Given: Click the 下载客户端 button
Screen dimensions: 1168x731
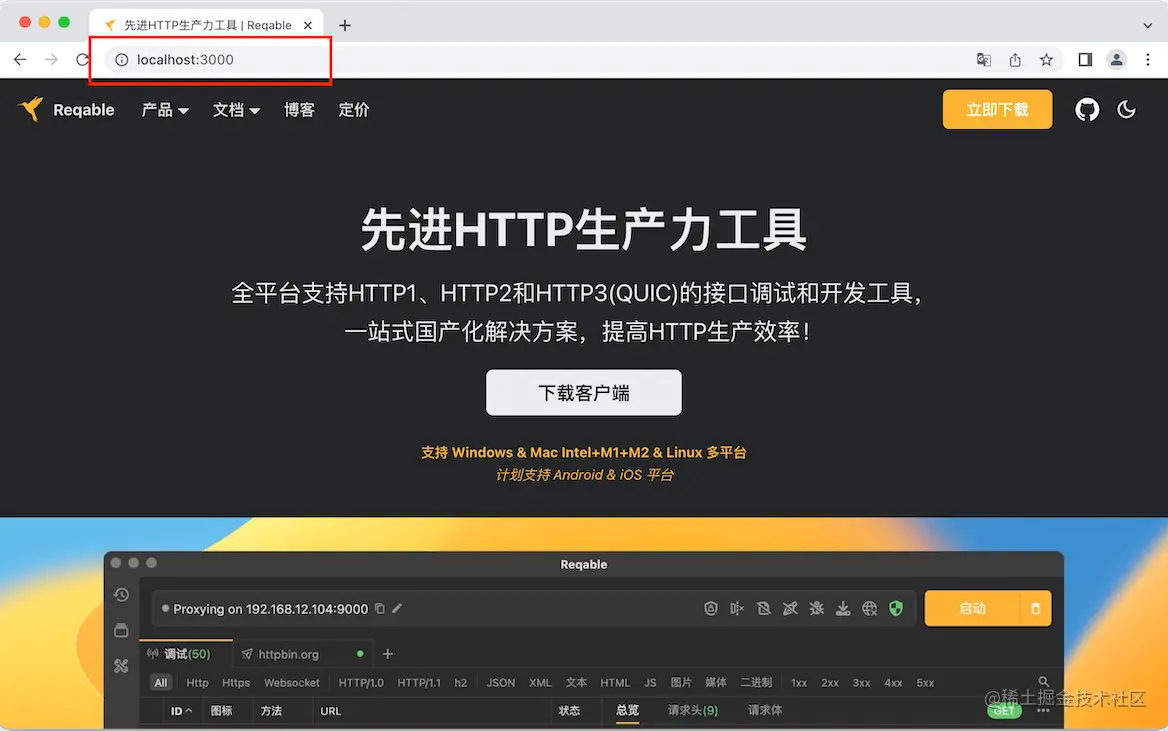Looking at the screenshot, I should pos(584,393).
